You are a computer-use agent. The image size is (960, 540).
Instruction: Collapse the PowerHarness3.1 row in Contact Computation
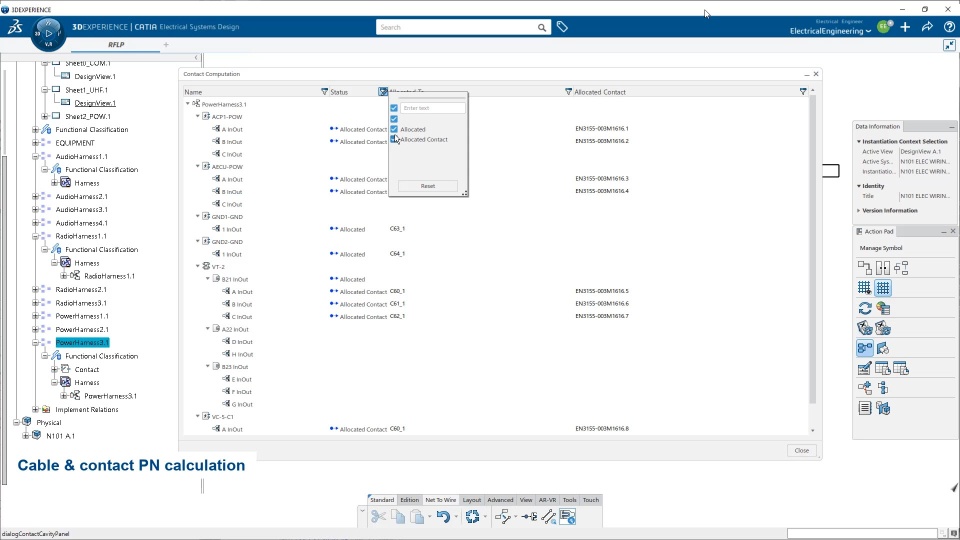point(188,104)
